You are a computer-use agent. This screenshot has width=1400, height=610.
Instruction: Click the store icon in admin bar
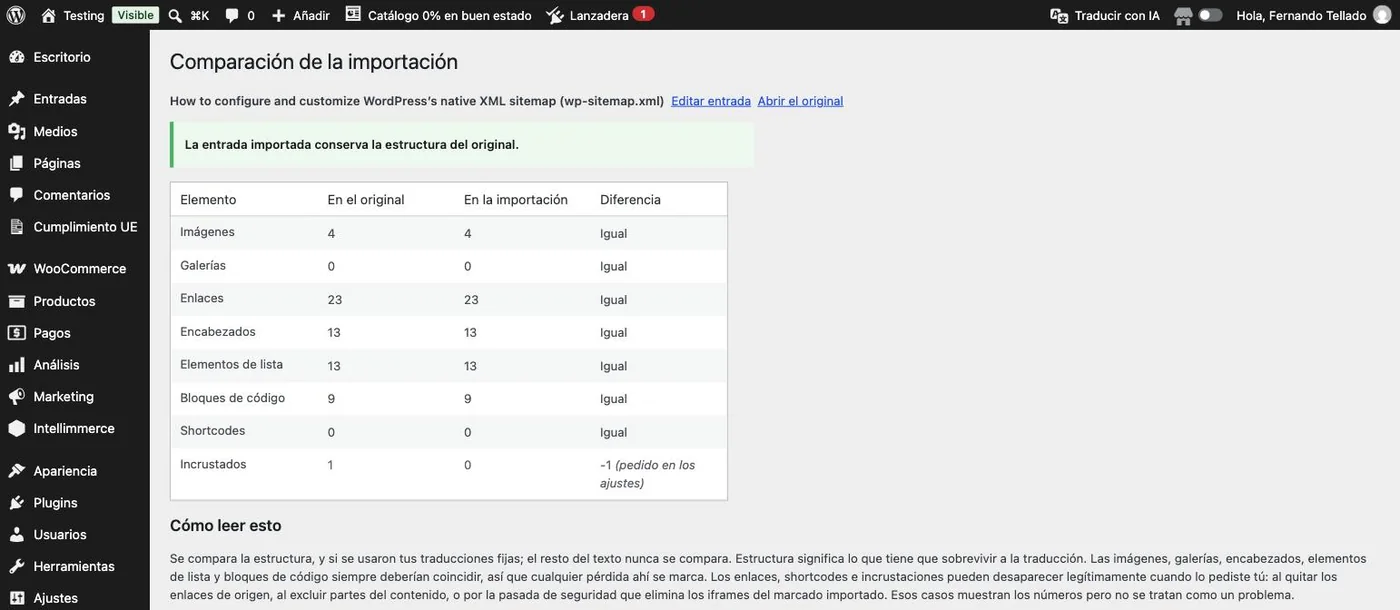tap(1184, 15)
